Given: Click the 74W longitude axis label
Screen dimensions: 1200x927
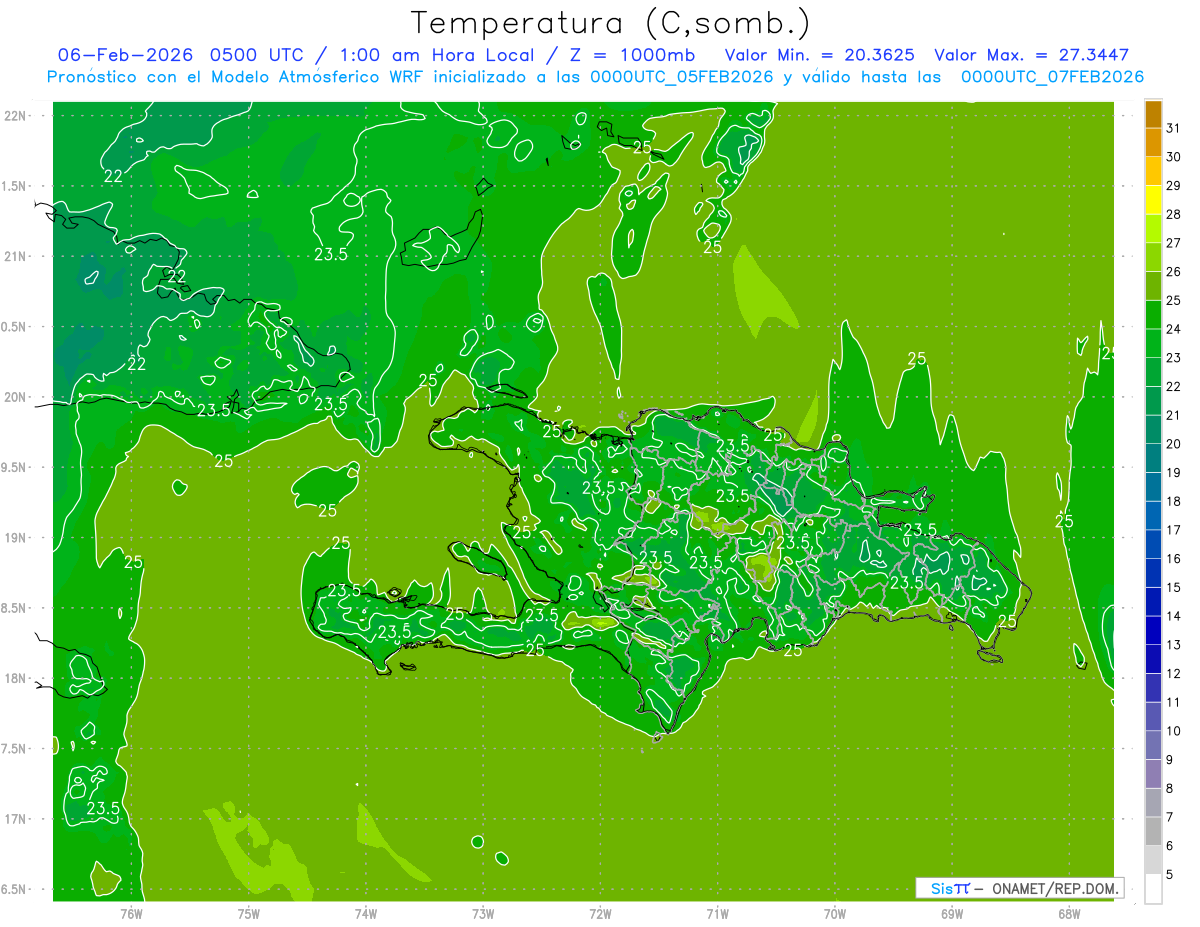Looking at the screenshot, I should [366, 914].
